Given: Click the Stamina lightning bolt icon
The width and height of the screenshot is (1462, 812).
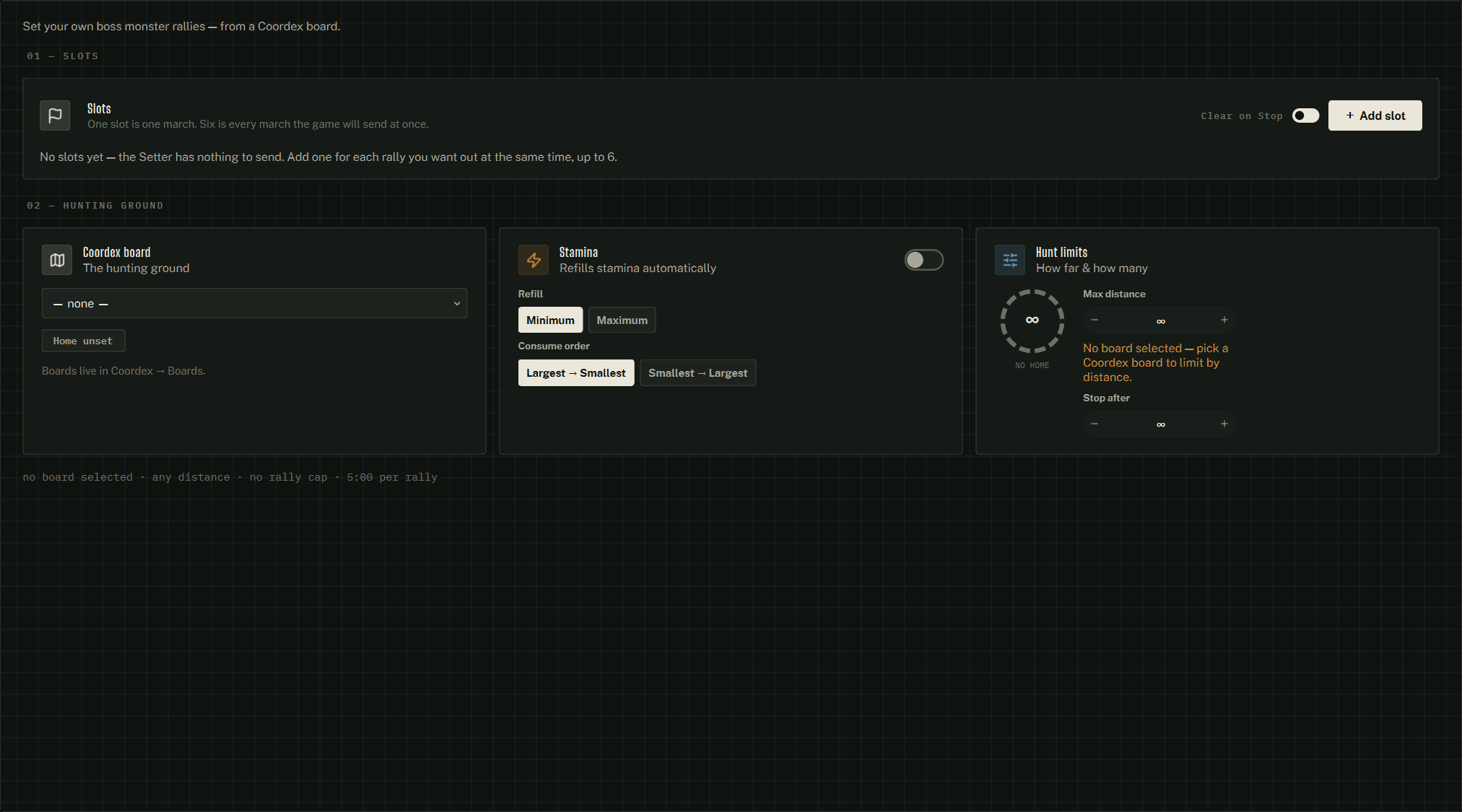Looking at the screenshot, I should pyautogui.click(x=534, y=260).
